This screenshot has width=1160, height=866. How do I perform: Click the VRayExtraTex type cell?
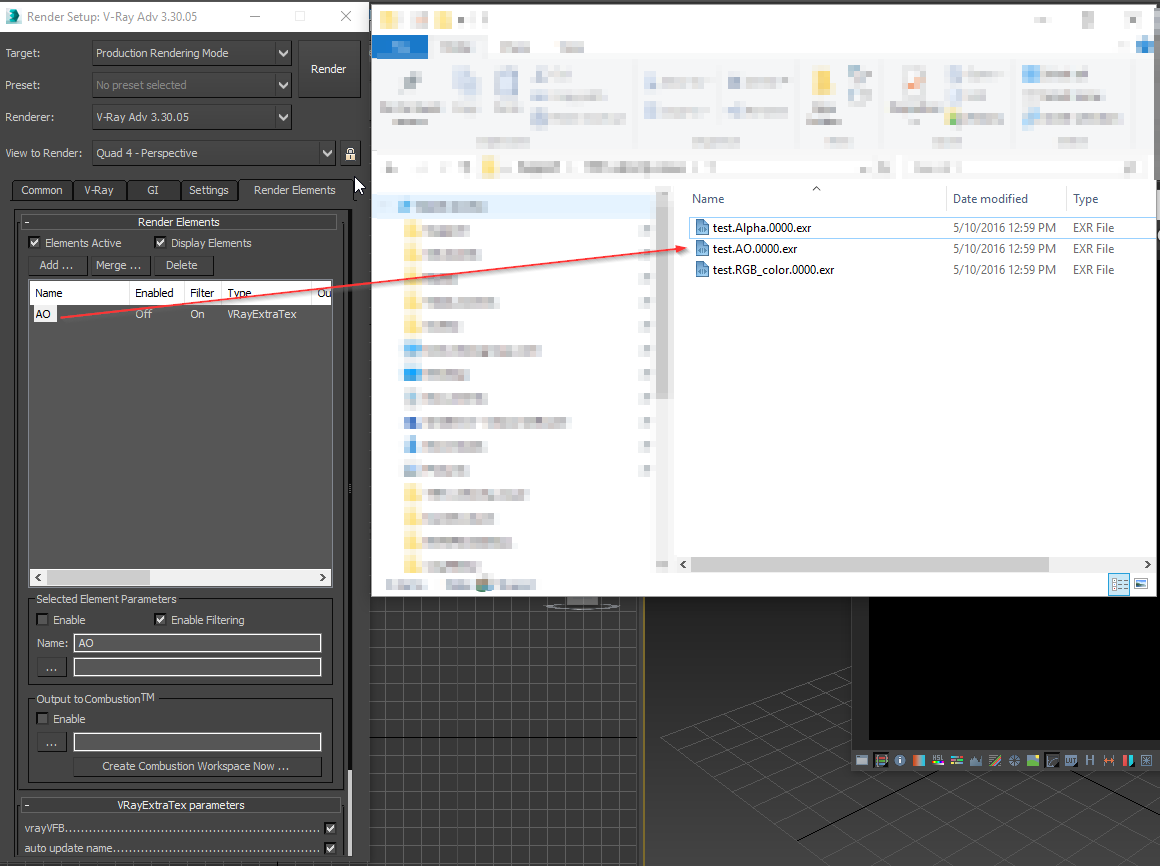[262, 314]
